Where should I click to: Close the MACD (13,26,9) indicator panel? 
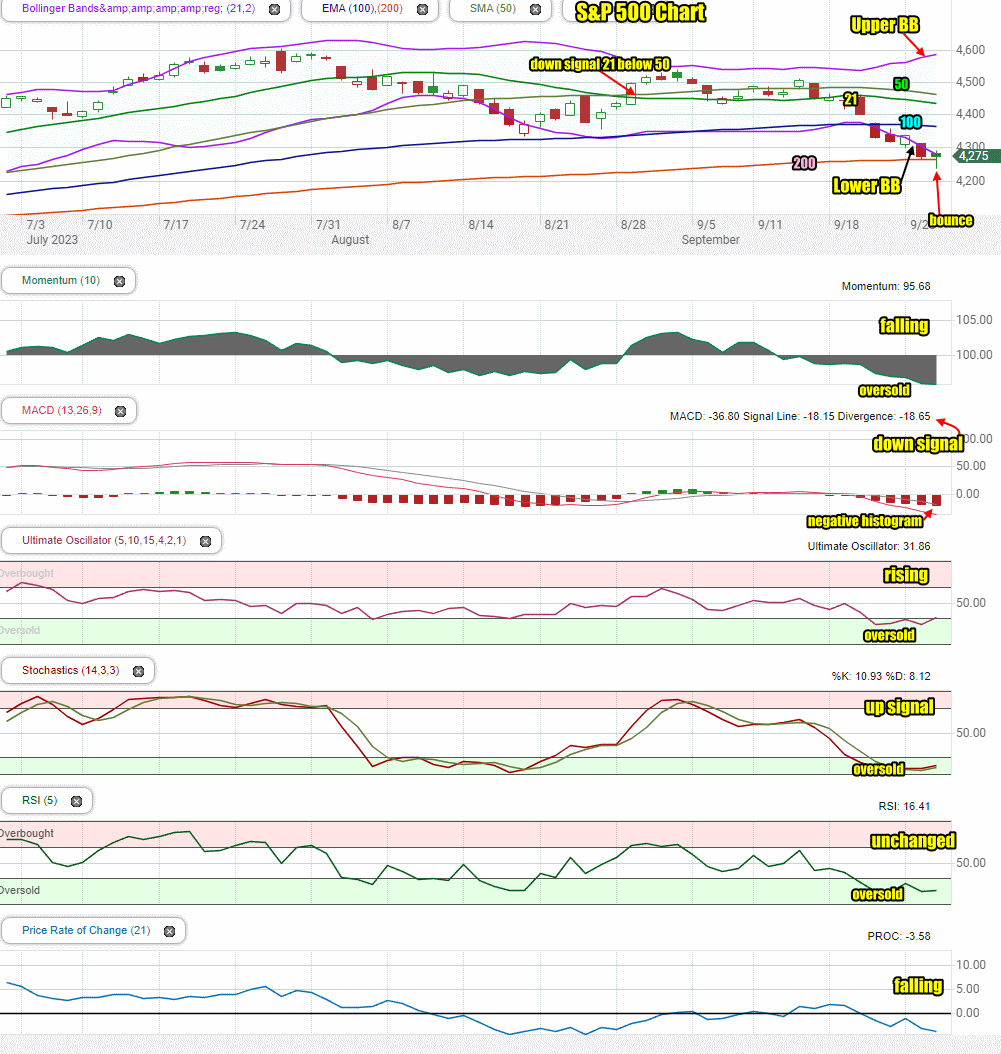click(120, 411)
